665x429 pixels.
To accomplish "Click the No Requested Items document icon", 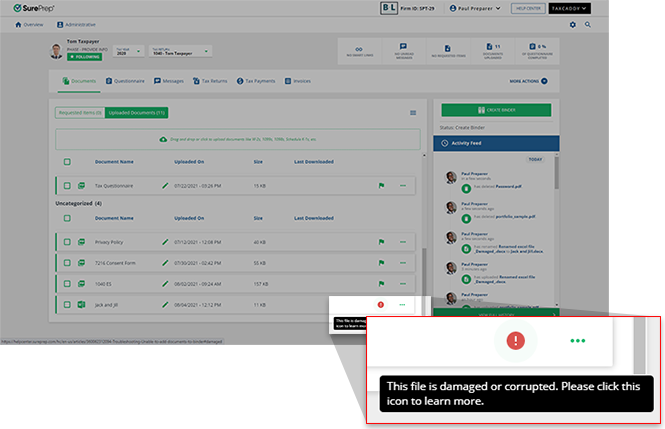I will 447,48.
